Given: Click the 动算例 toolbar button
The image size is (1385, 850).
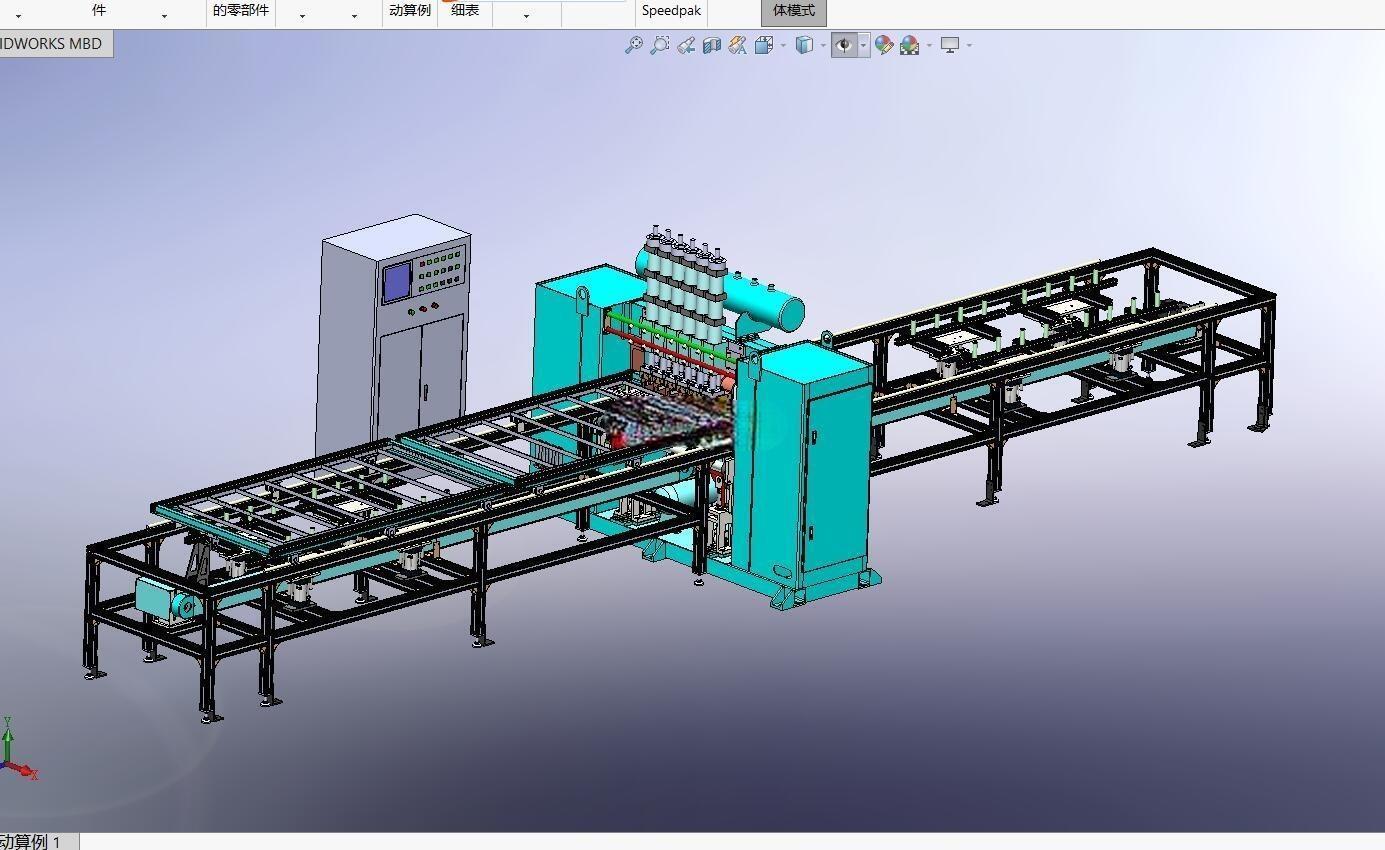Looking at the screenshot, I should click(x=410, y=11).
